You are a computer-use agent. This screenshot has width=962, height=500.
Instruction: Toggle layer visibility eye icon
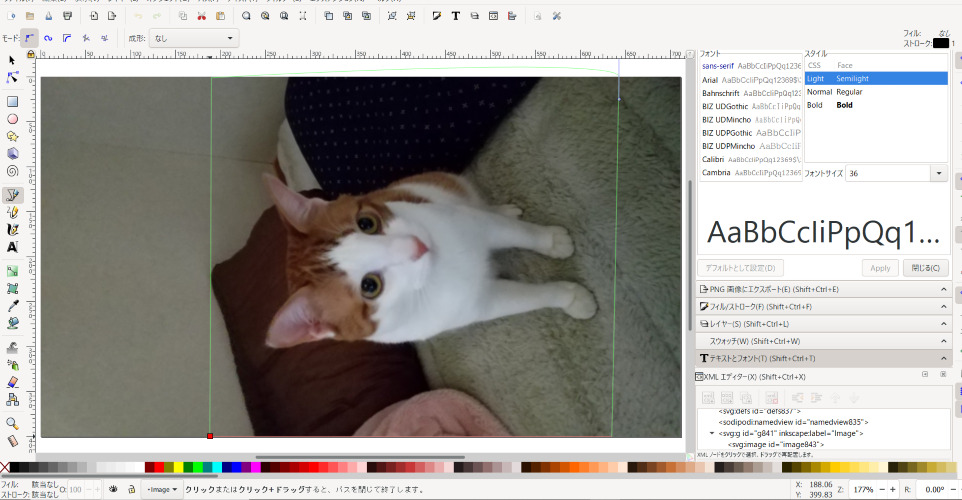(x=113, y=489)
